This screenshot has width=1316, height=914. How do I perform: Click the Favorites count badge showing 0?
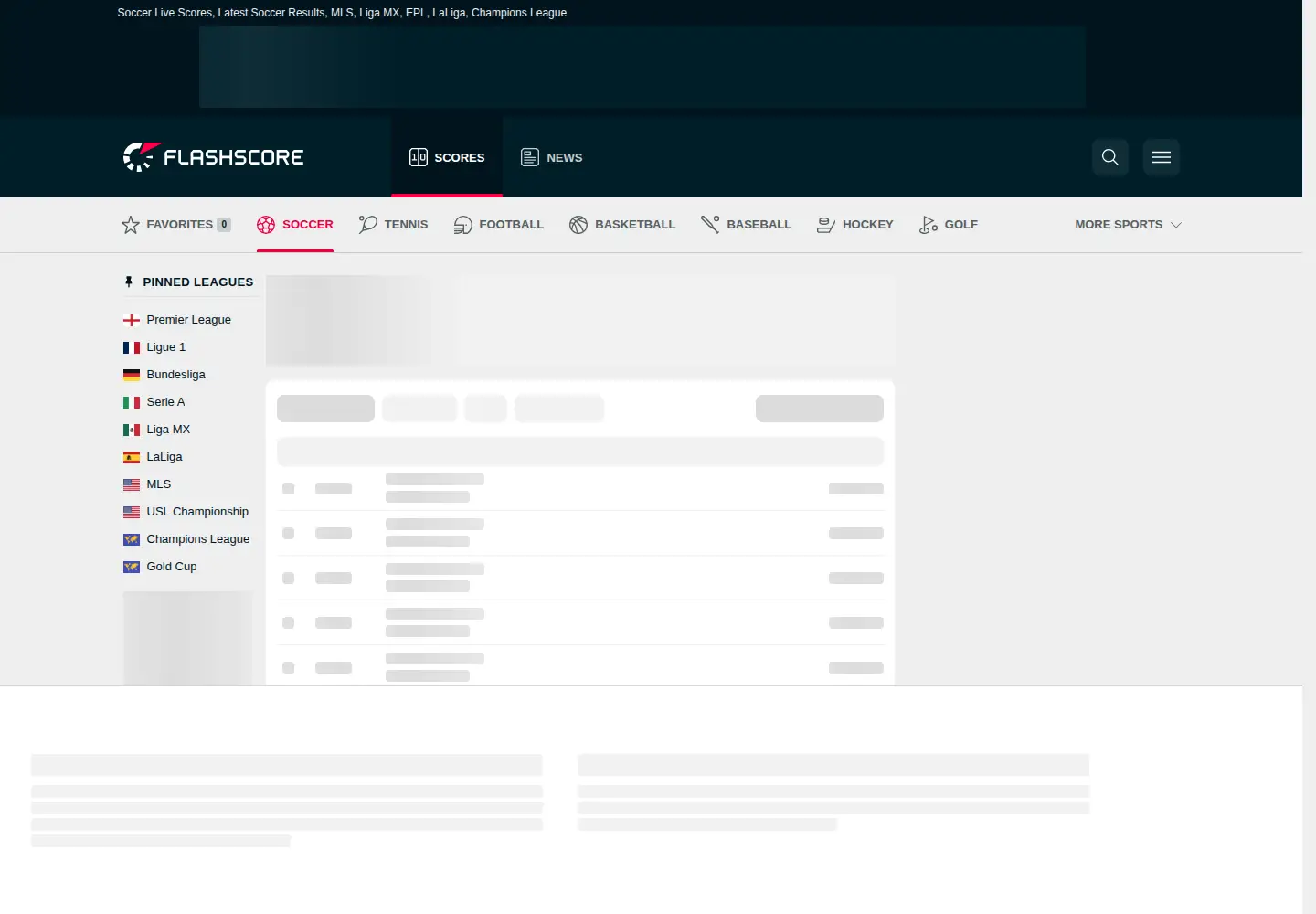(224, 225)
